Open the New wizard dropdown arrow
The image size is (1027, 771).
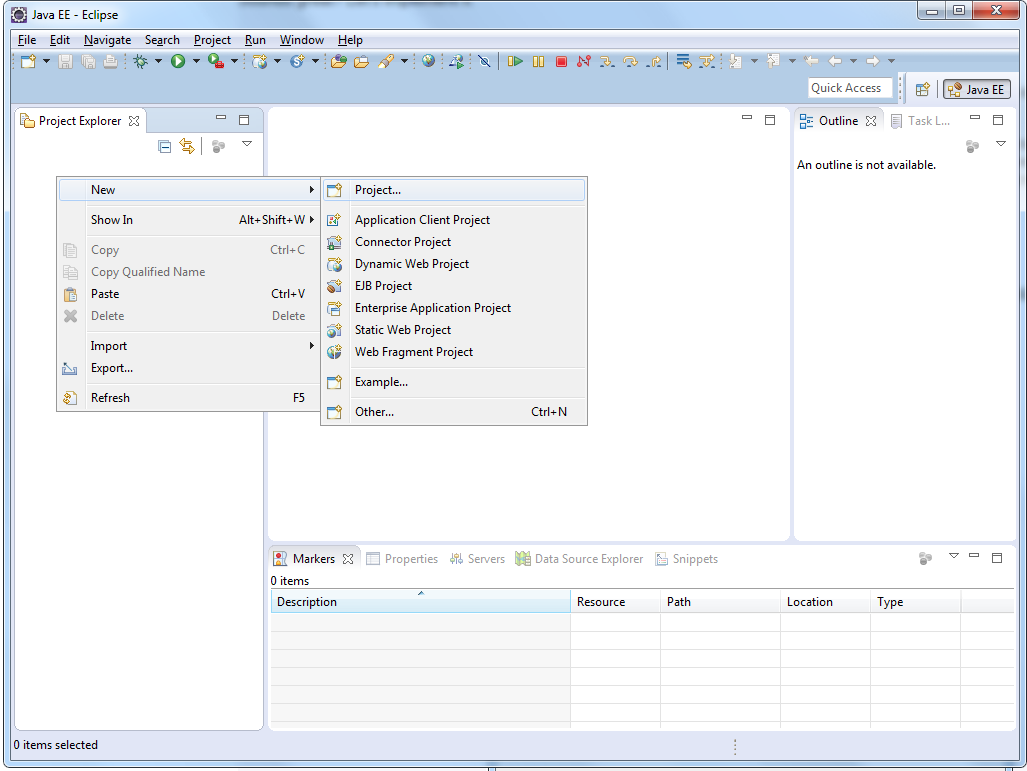pos(47,62)
